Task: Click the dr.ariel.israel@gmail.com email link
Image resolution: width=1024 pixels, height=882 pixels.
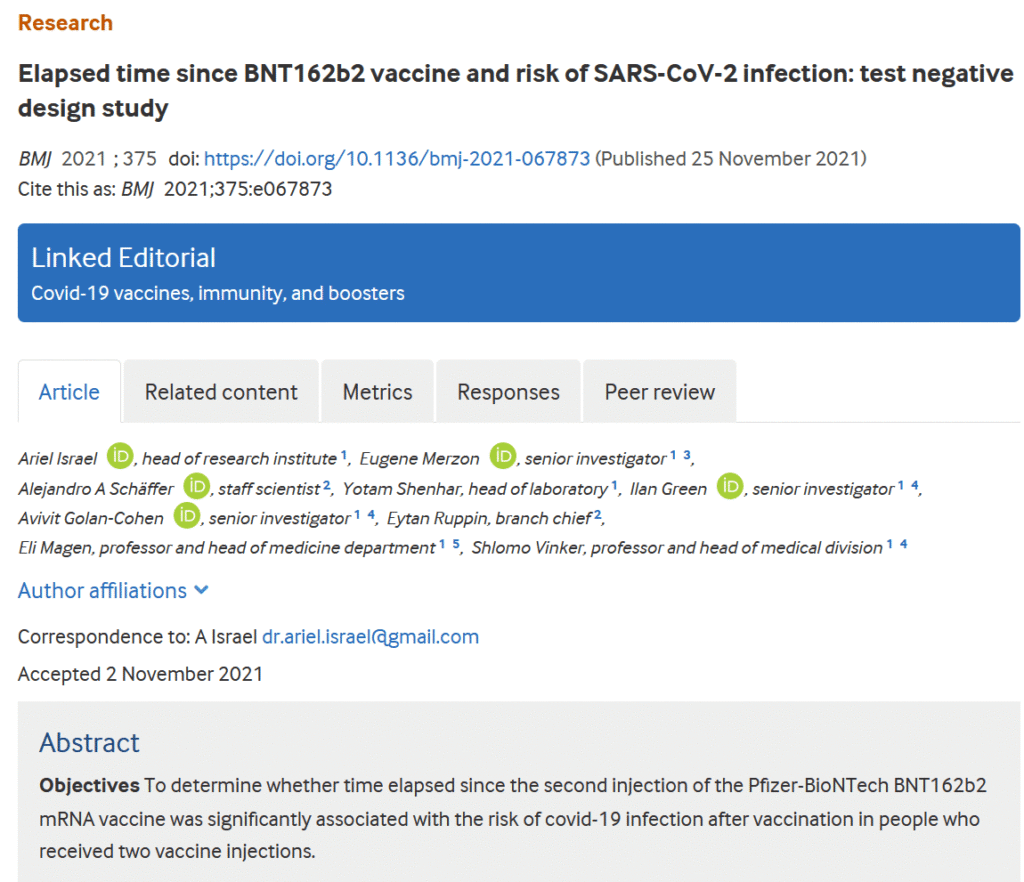Action: point(370,637)
